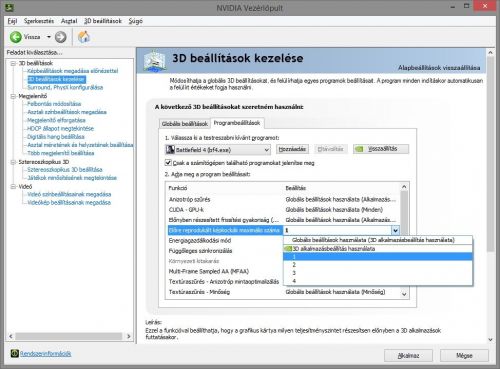This screenshot has height=369, width=500.
Task: Toggle checkbox Csak a számítógépen található programokat
Action: 168,163
